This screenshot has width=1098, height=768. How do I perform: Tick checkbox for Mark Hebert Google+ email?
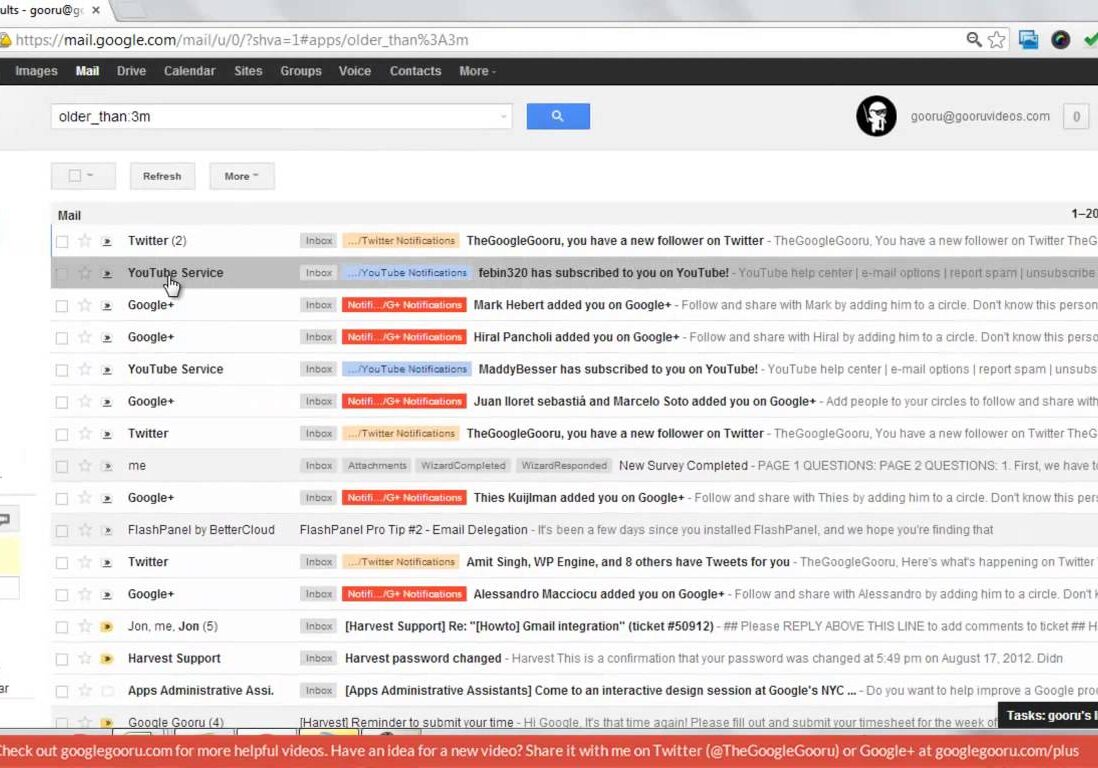(x=62, y=306)
